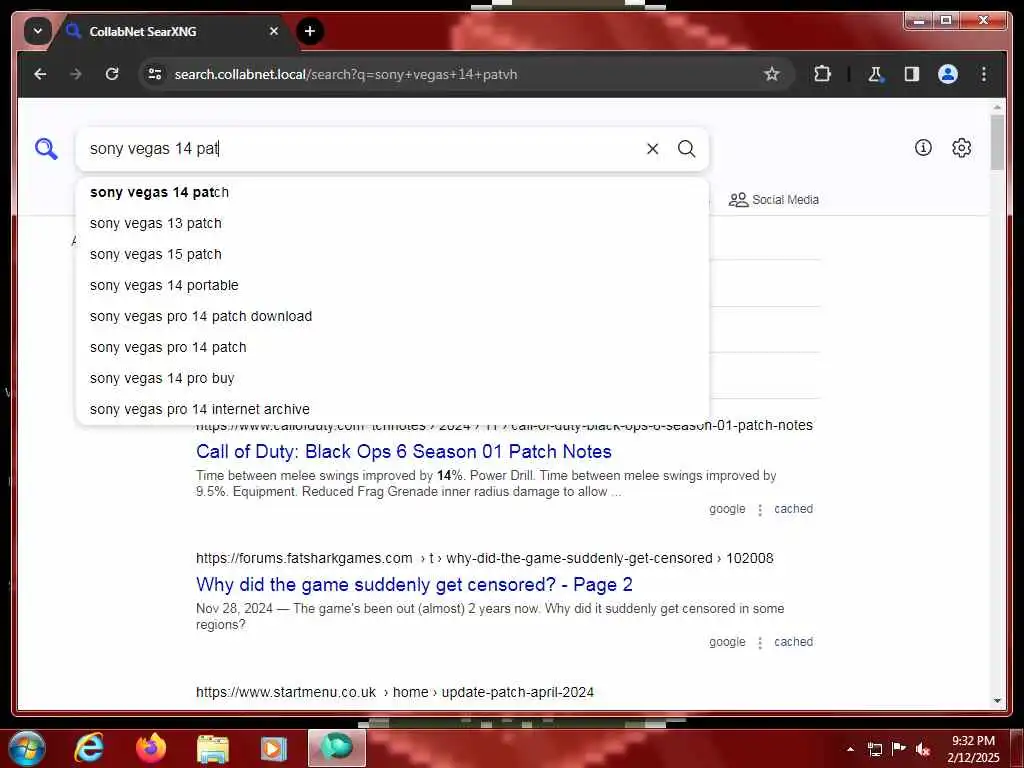Click the address bar URL
The width and height of the screenshot is (1024, 768).
click(x=345, y=74)
